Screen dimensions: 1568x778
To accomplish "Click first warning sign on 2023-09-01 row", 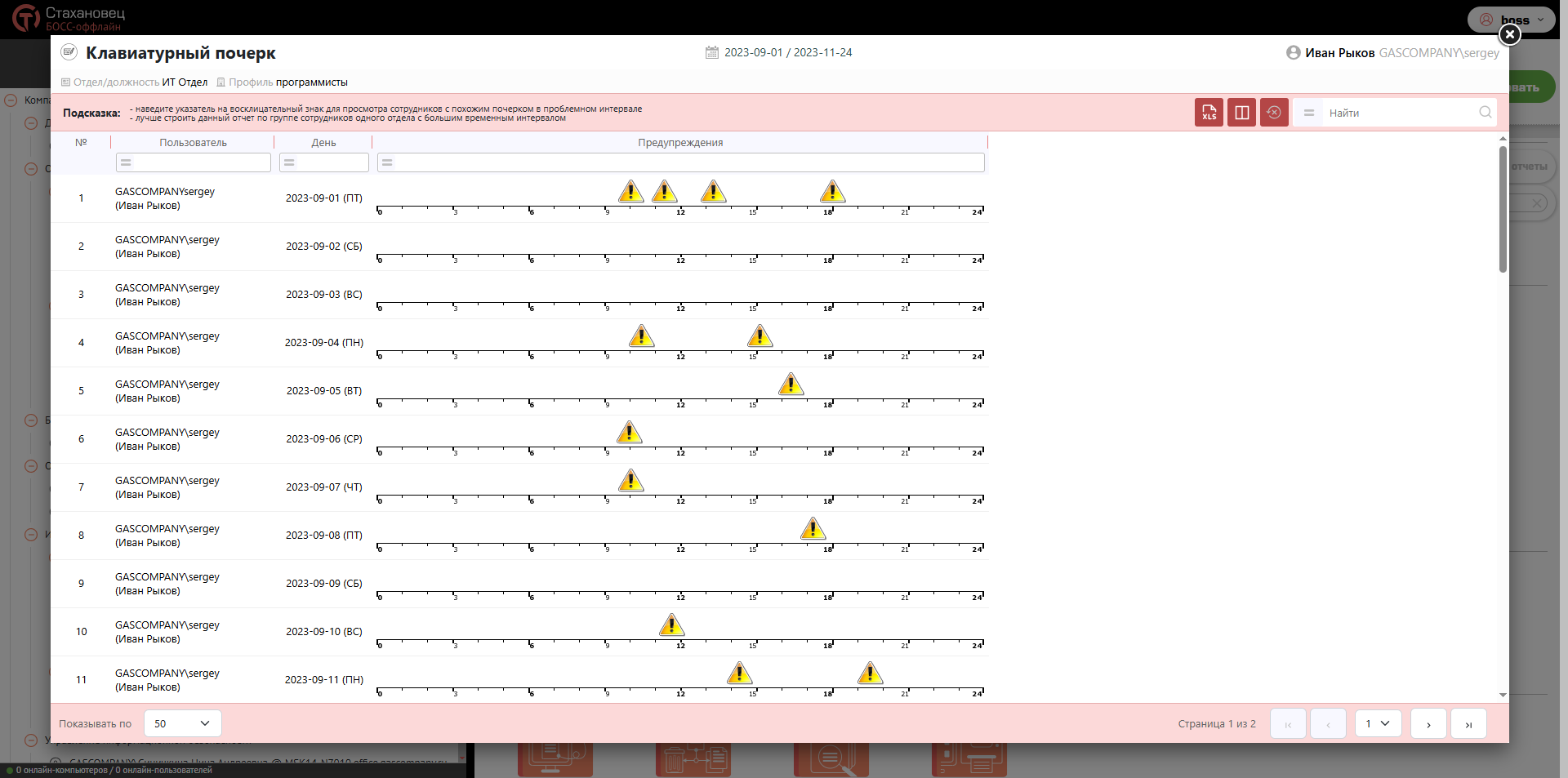I will (630, 192).
